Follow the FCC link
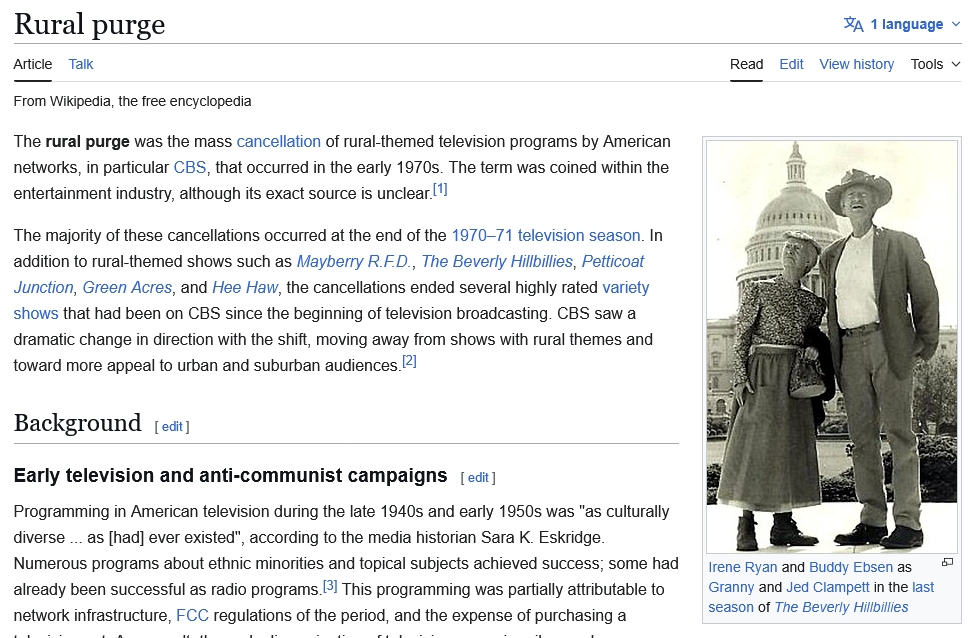This screenshot has width=974, height=638. pyautogui.click(x=192, y=615)
